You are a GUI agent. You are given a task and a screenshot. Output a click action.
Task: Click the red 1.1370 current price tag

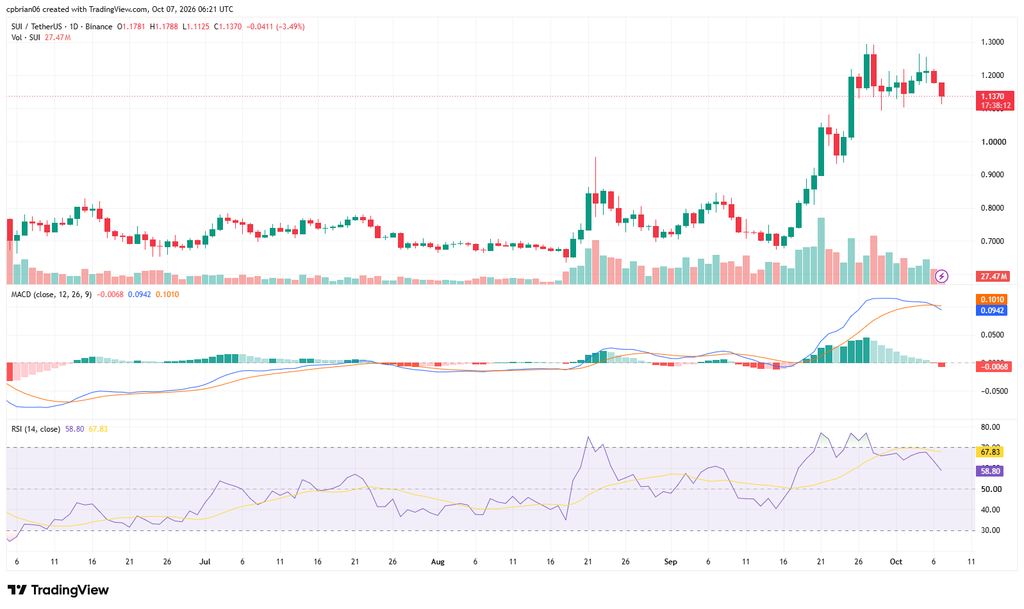(x=993, y=97)
